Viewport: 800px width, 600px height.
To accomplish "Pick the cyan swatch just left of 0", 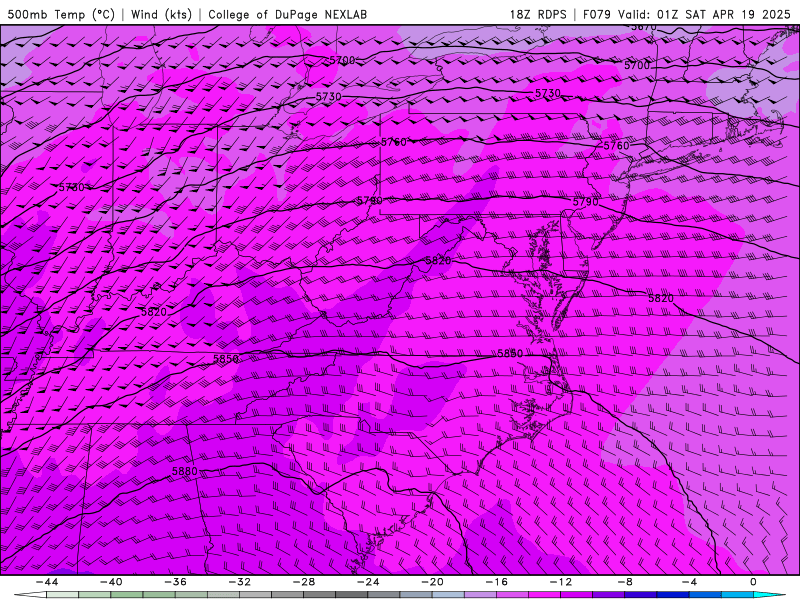I will pyautogui.click(x=737, y=595).
